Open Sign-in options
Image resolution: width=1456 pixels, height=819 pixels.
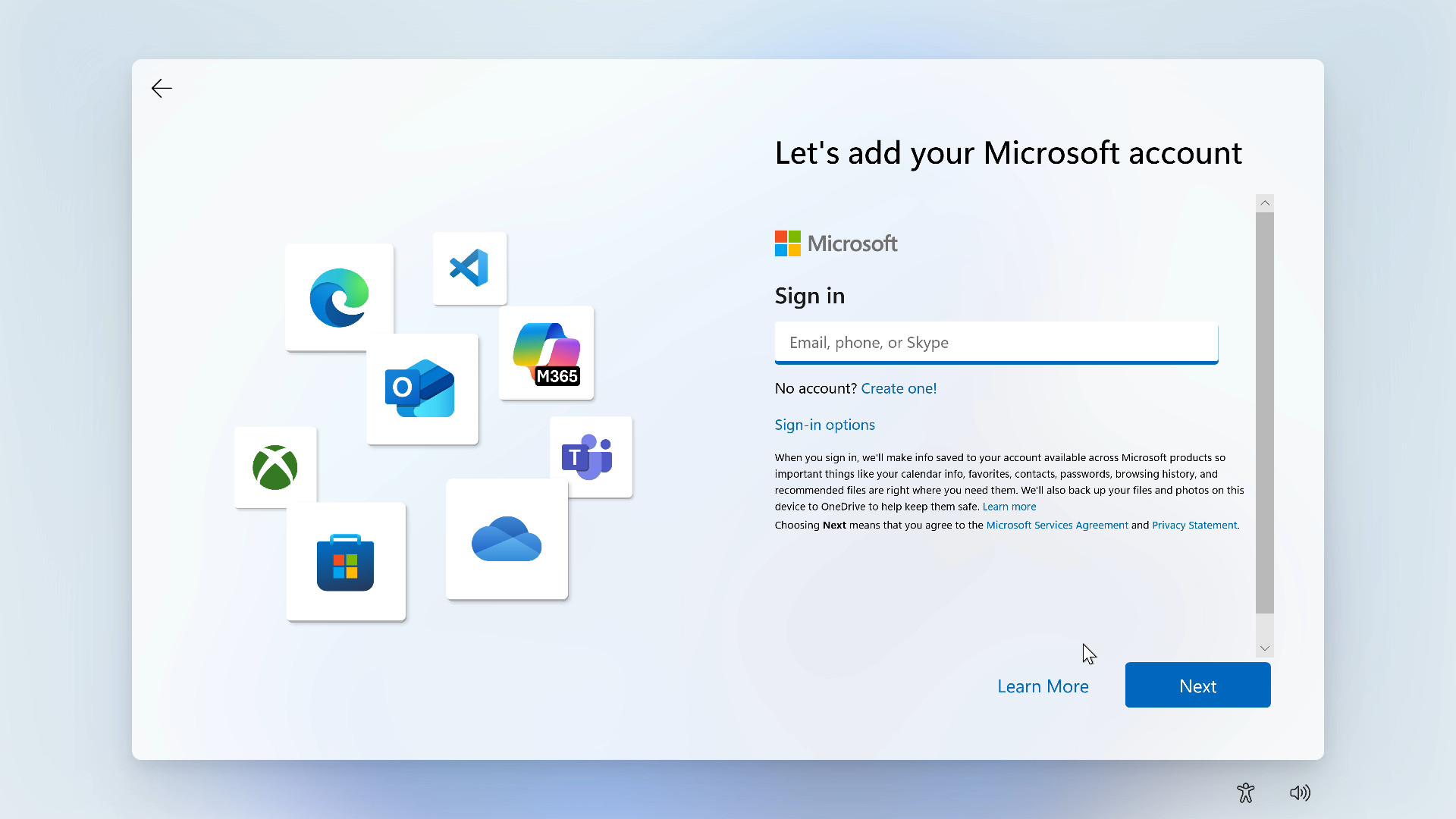coord(824,425)
